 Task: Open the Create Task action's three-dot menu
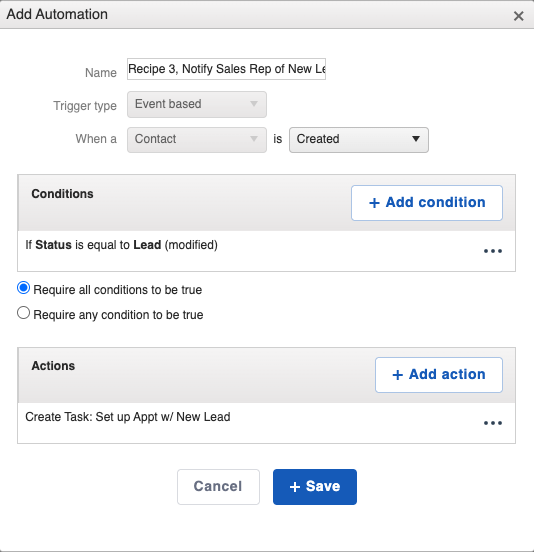tap(492, 423)
